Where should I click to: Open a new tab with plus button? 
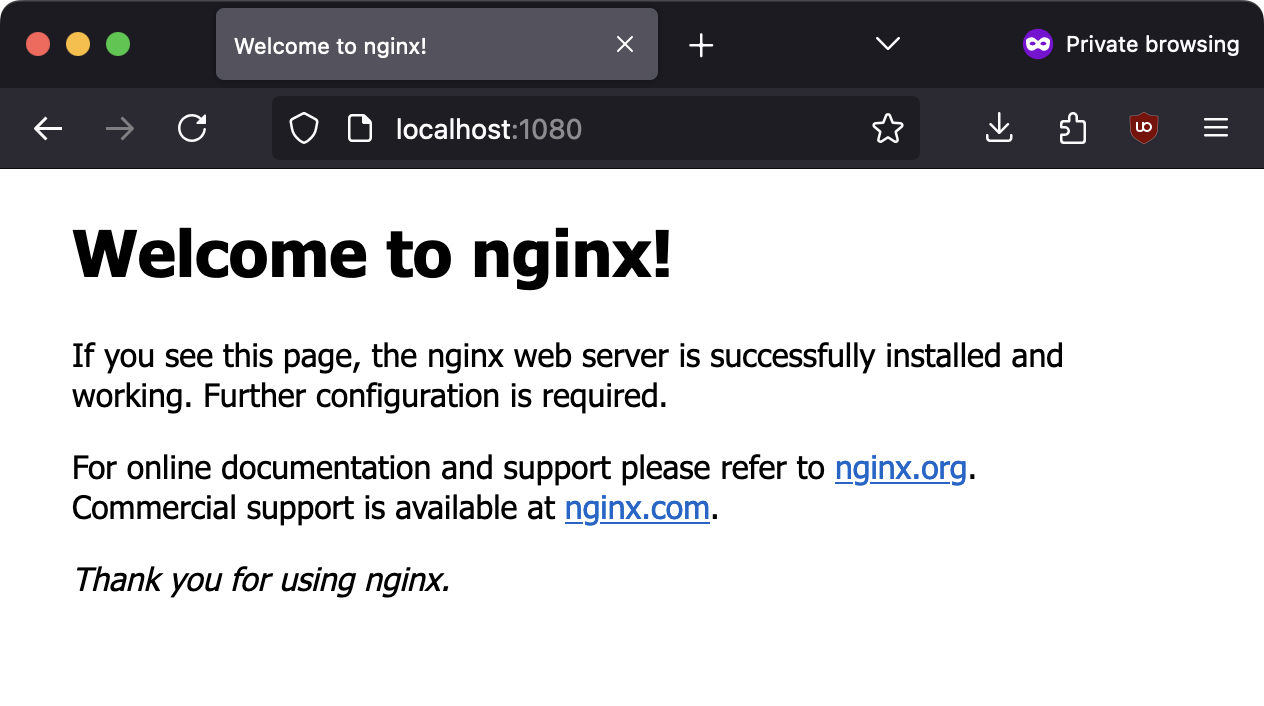tap(701, 45)
